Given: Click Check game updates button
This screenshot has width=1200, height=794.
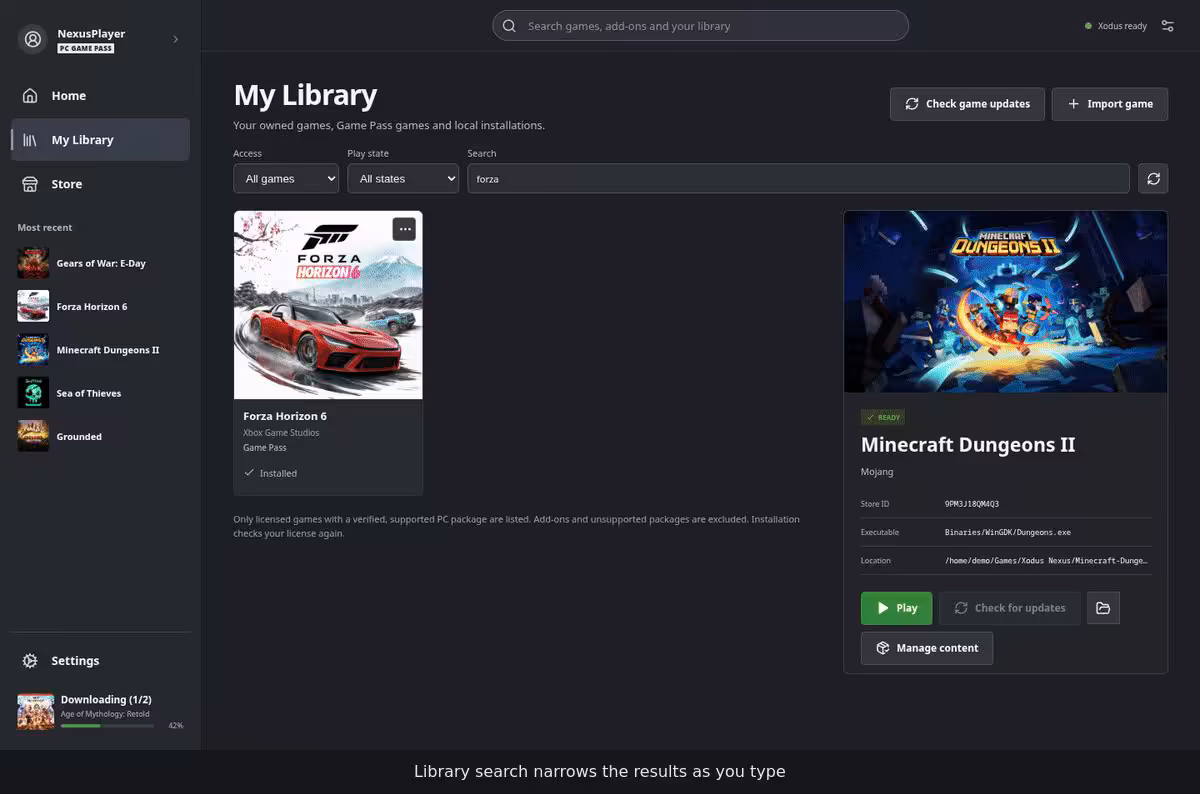Looking at the screenshot, I should coord(967,104).
